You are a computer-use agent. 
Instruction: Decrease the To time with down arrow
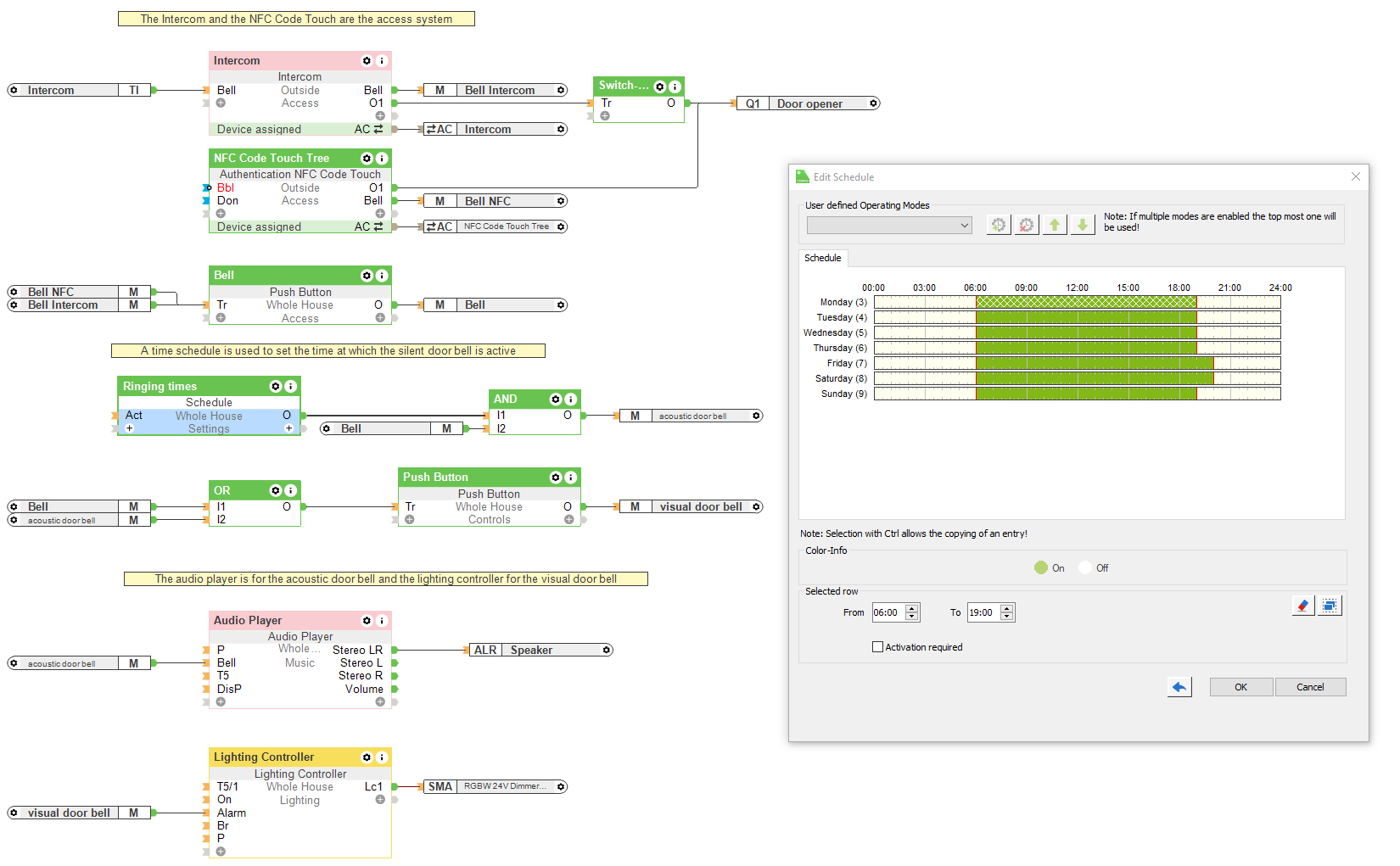(1007, 617)
